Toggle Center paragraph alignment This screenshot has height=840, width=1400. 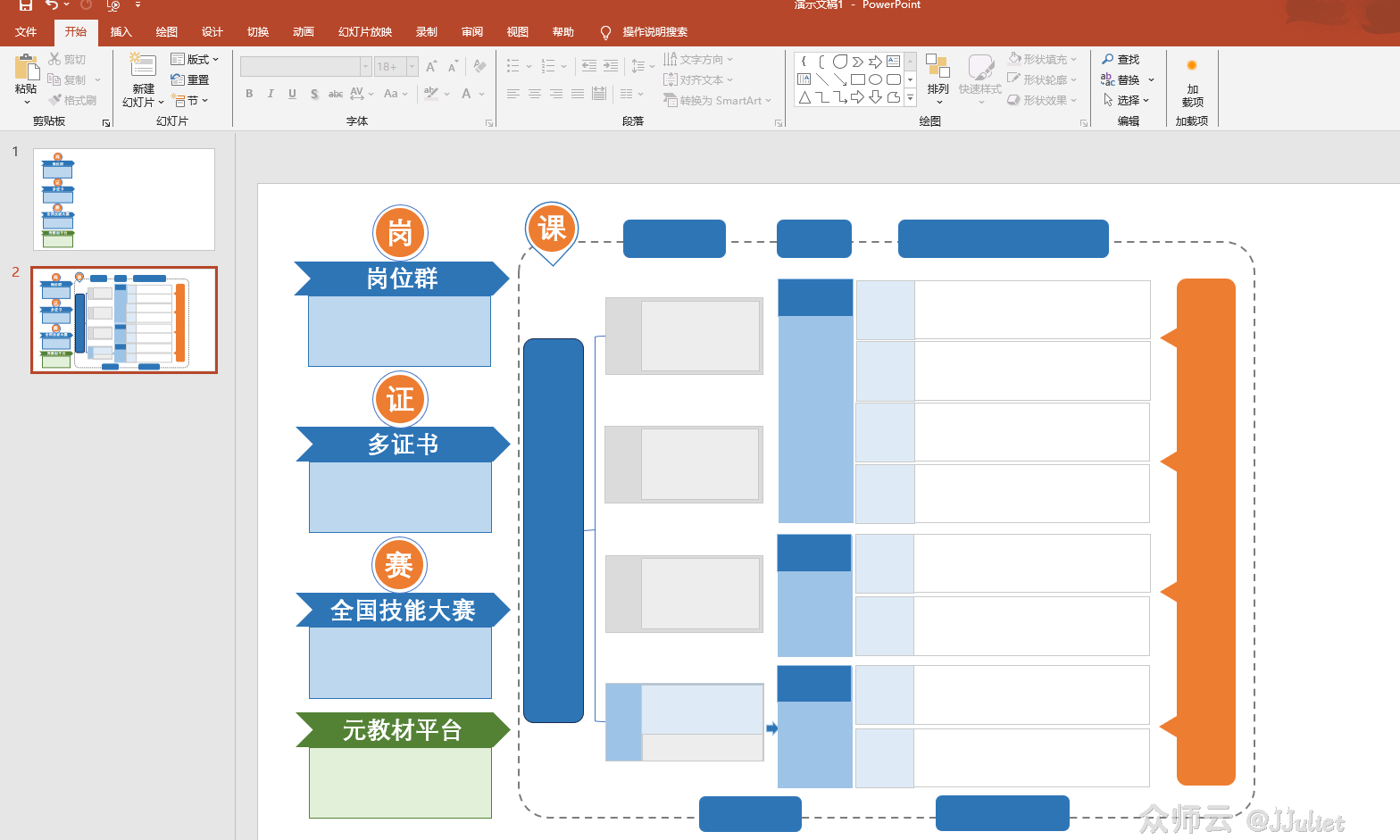pos(535,94)
